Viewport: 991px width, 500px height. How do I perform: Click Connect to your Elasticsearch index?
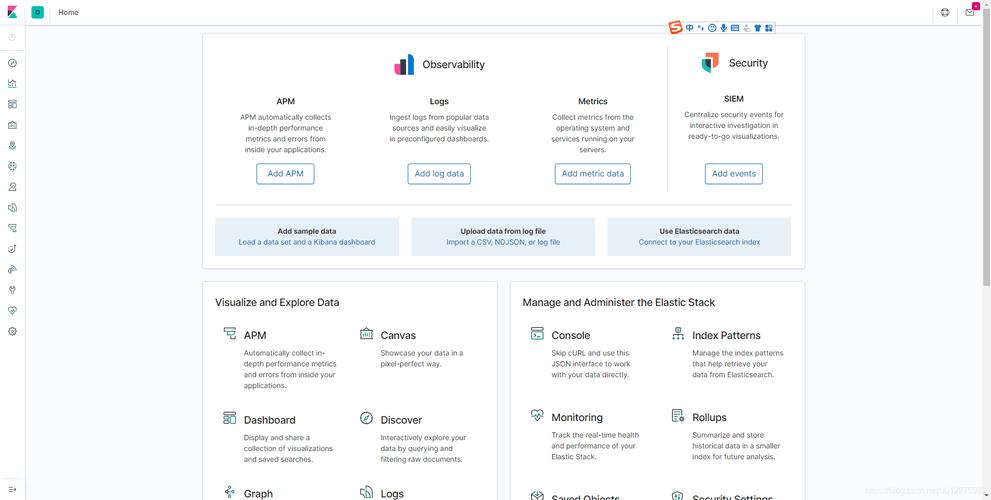699,242
